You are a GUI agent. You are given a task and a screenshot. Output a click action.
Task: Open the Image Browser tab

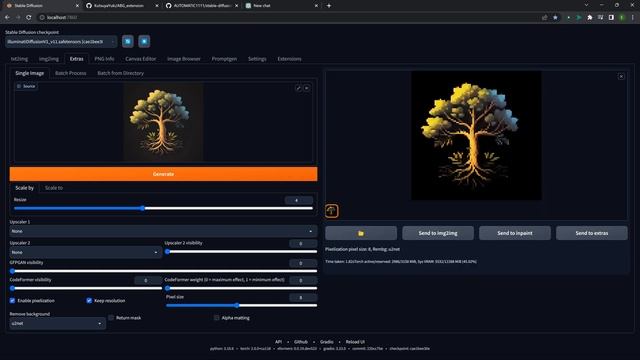pyautogui.click(x=184, y=59)
